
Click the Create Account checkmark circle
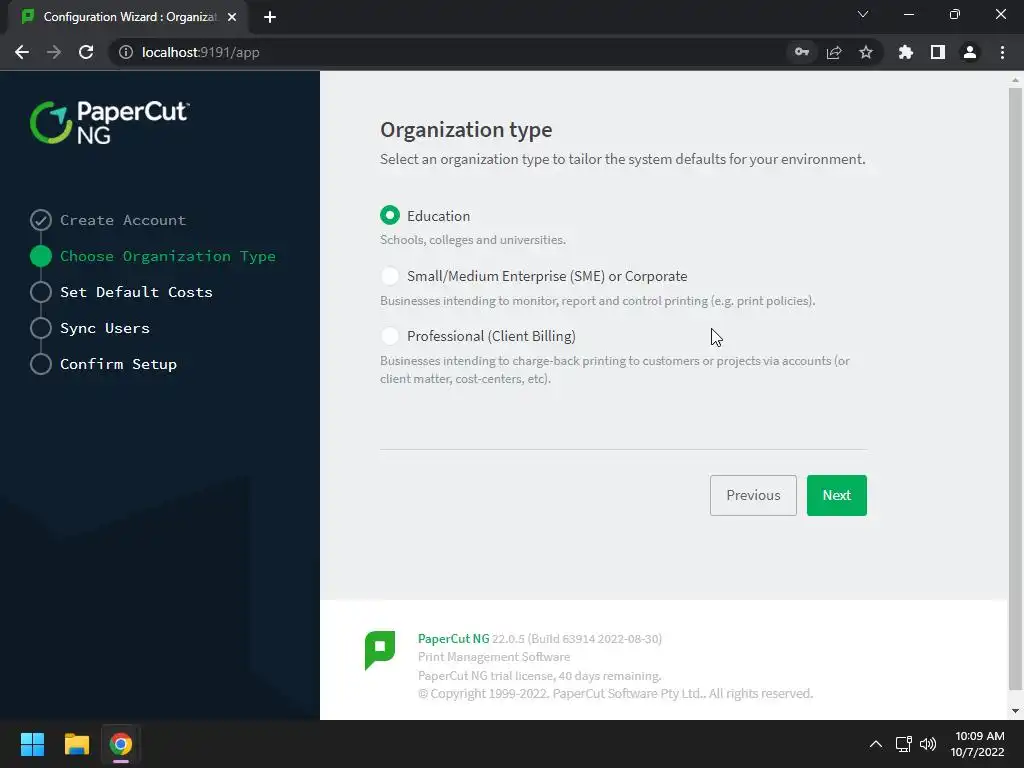point(40,220)
